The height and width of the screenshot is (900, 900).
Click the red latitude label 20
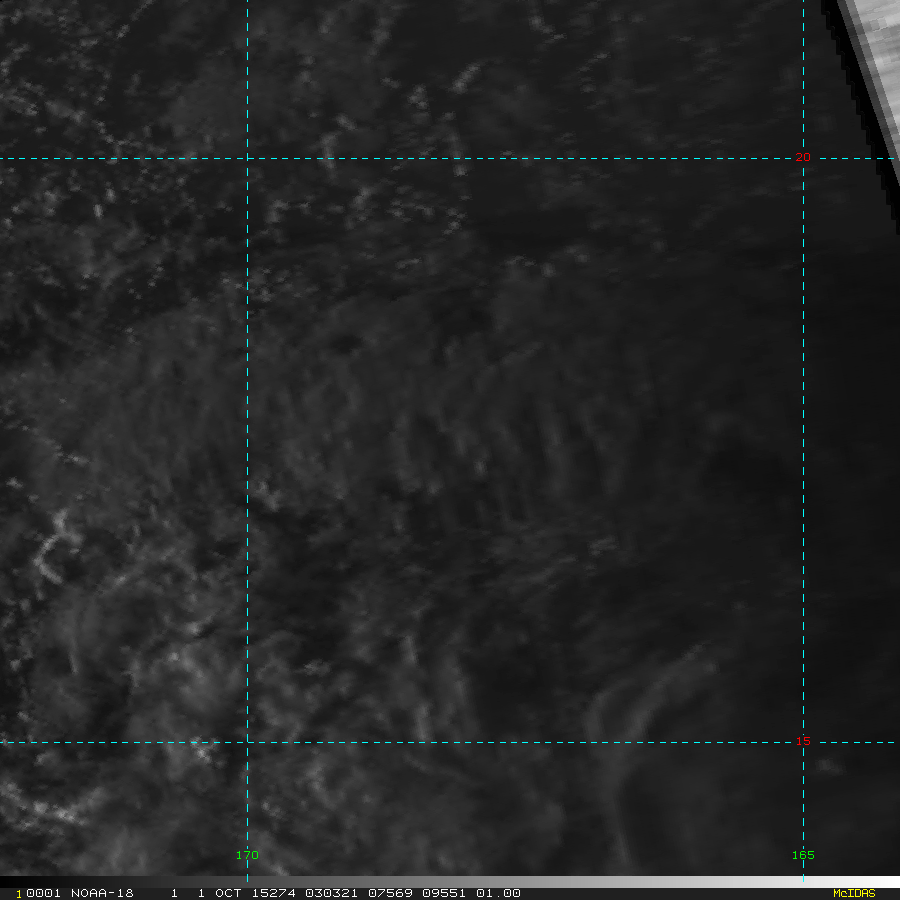tap(802, 158)
